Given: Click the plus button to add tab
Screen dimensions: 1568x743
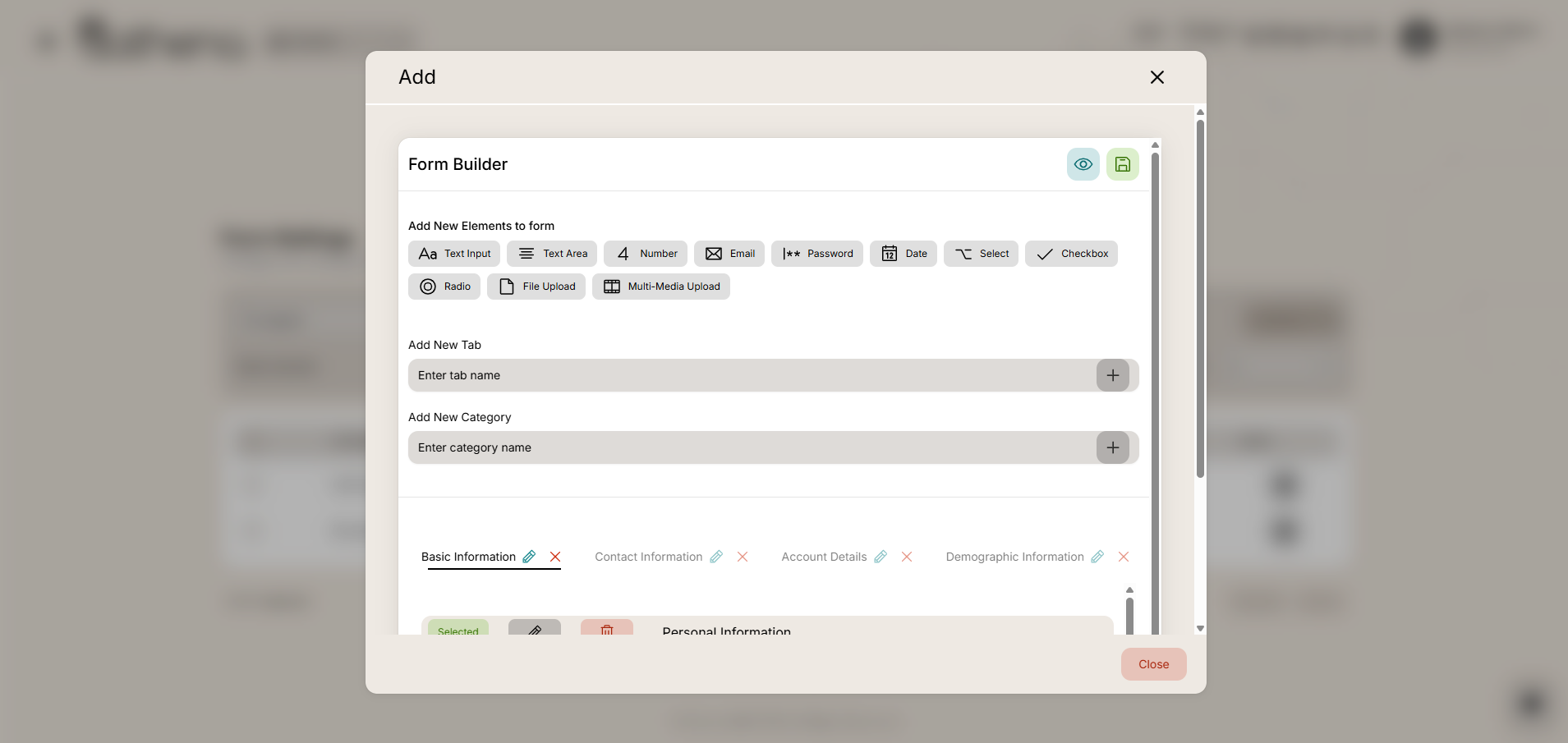Looking at the screenshot, I should pos(1112,375).
